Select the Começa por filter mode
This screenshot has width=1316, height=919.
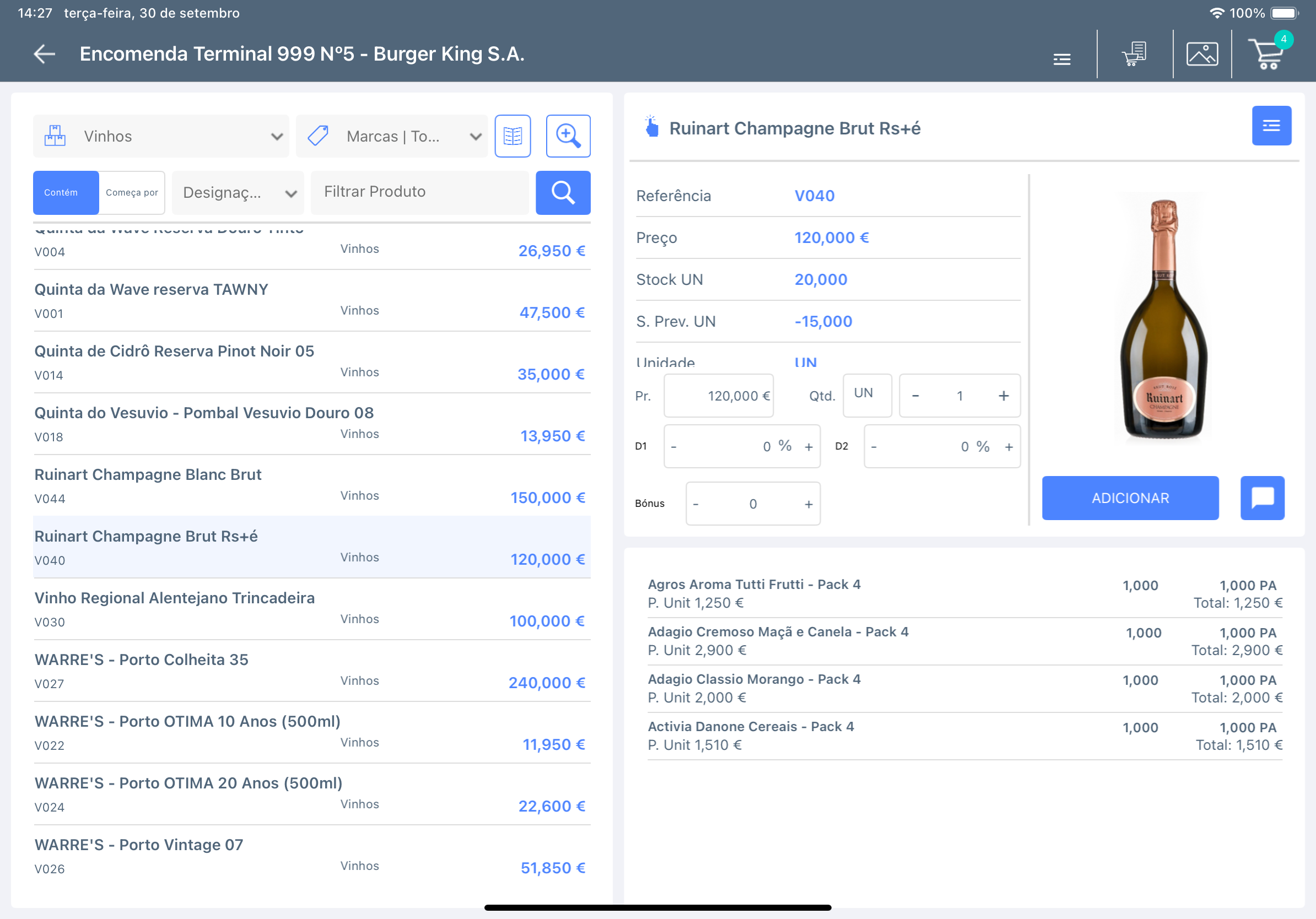(x=132, y=192)
